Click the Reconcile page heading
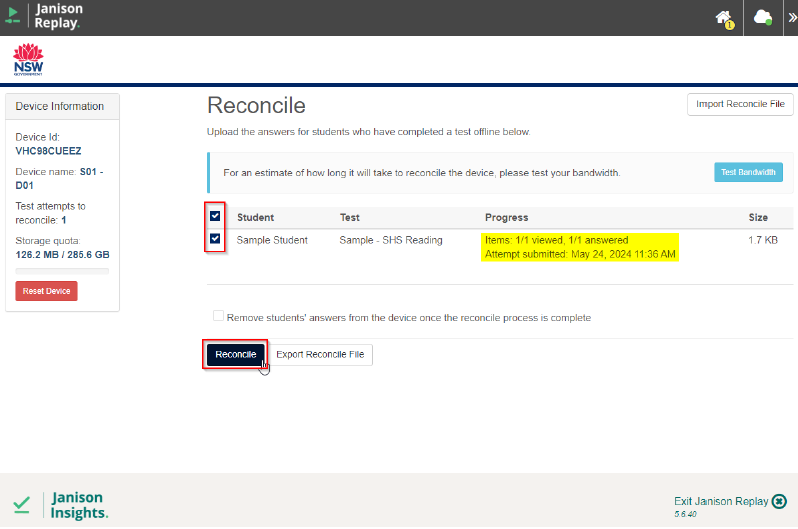 click(256, 106)
